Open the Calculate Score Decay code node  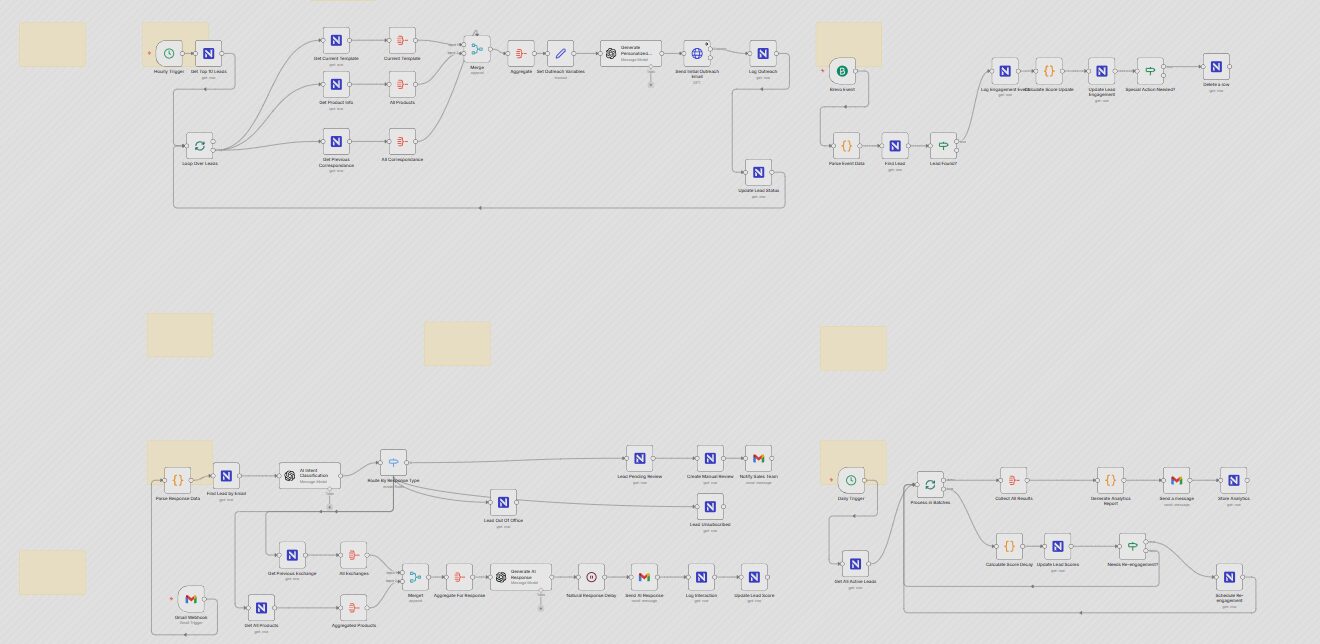pyautogui.click(x=1009, y=546)
